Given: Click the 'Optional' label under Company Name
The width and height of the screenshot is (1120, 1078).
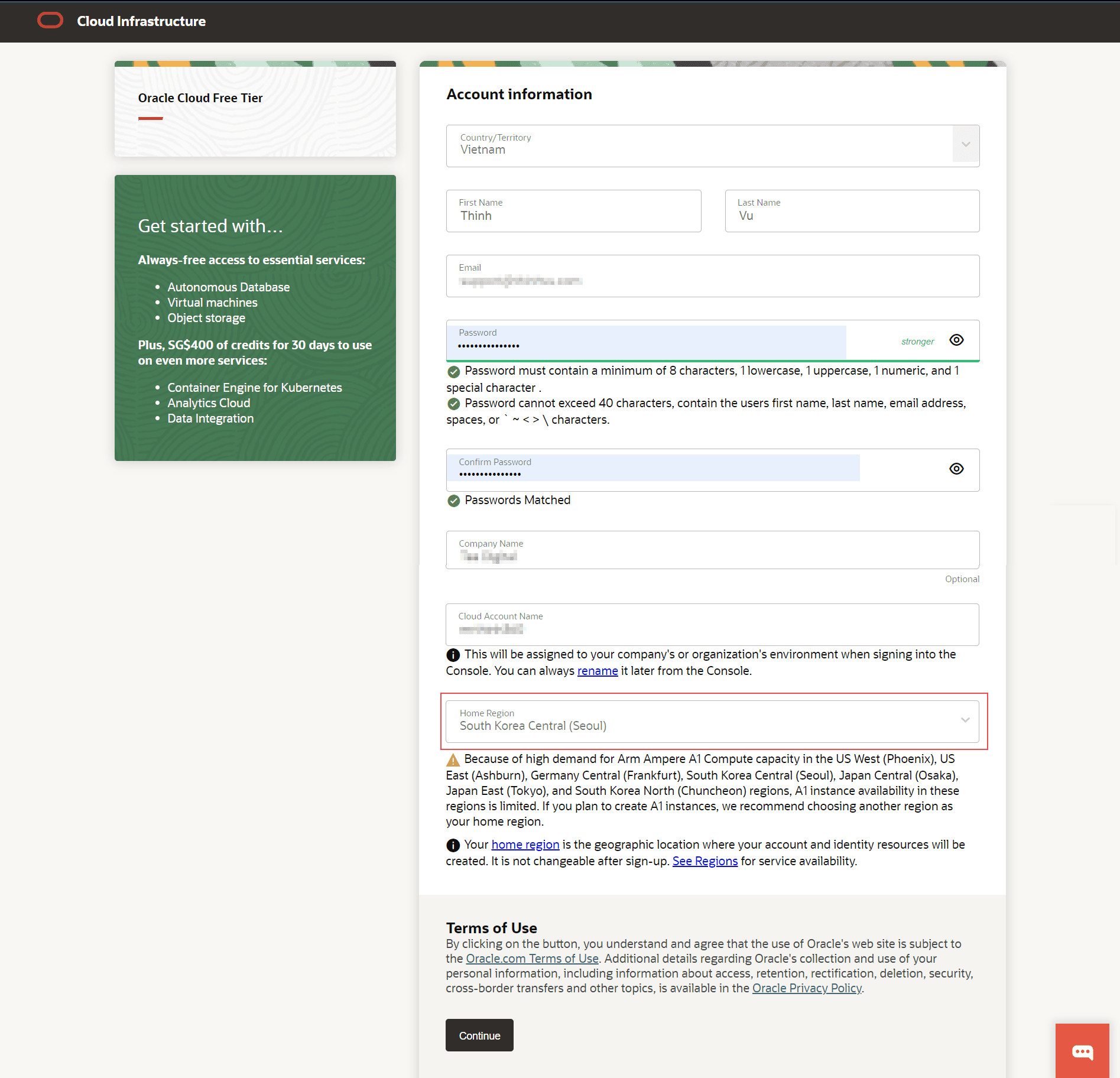Looking at the screenshot, I should (x=962, y=579).
